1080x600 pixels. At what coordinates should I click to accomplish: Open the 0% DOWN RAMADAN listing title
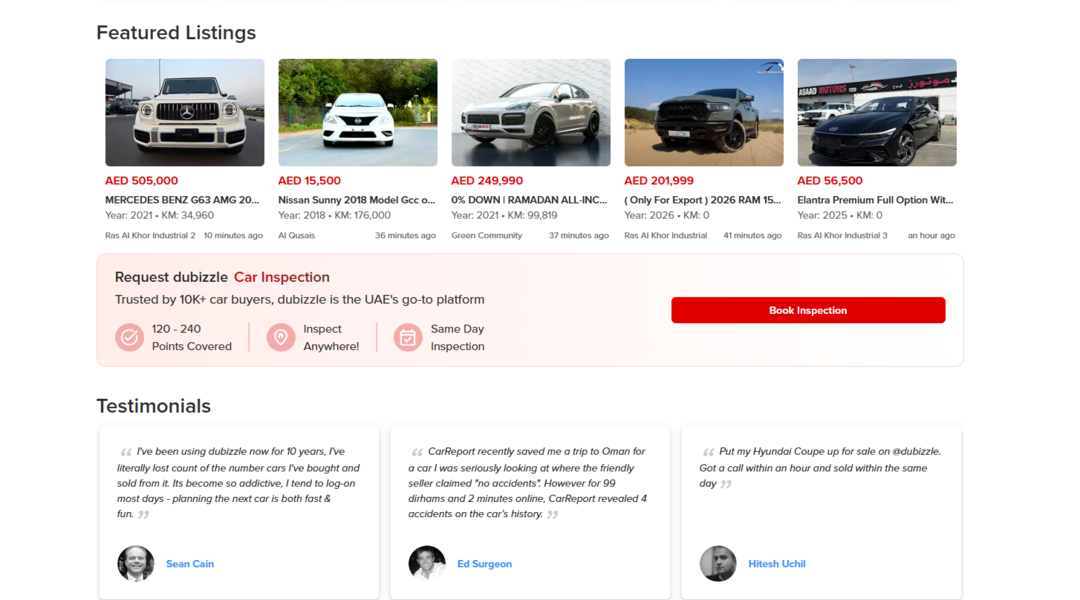529,200
